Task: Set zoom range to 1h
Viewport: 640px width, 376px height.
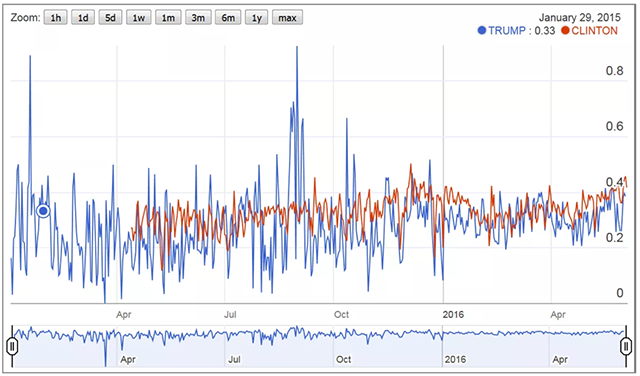Action: pyautogui.click(x=56, y=18)
